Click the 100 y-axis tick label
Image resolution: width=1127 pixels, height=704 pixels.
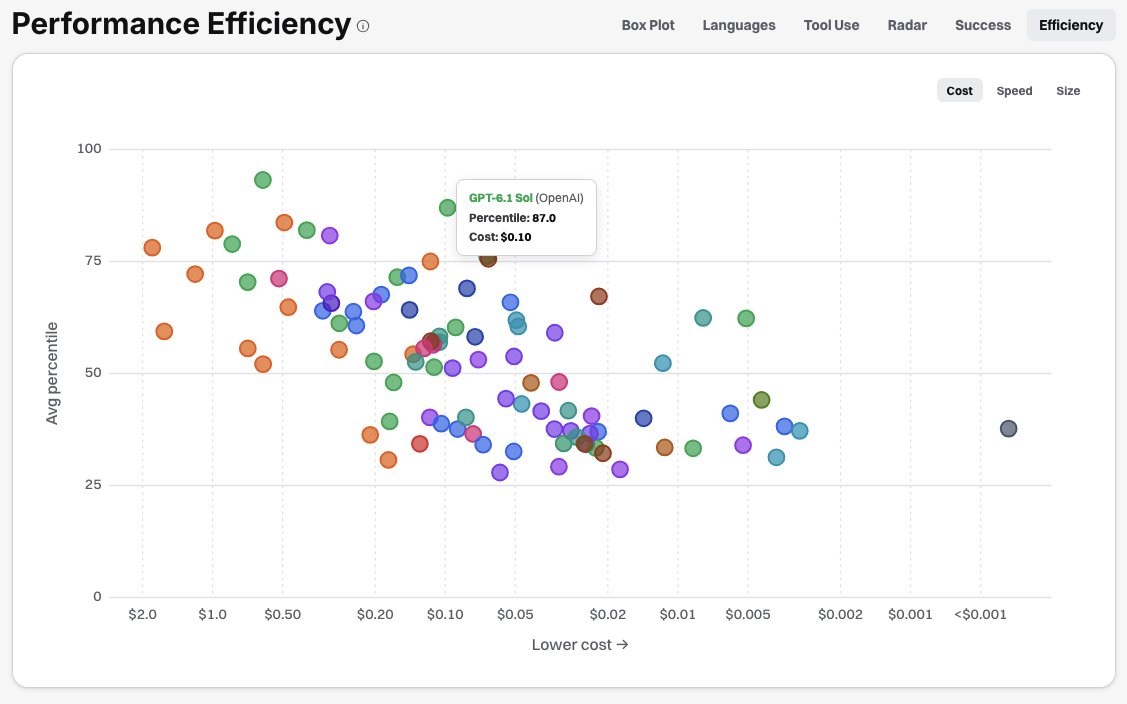click(x=89, y=149)
